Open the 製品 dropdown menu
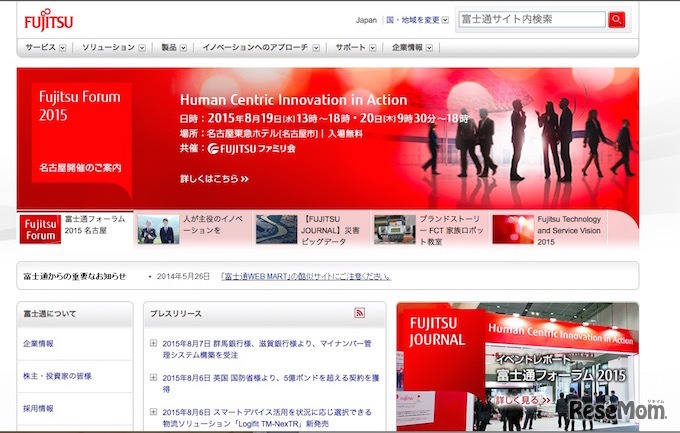This screenshot has height=433, width=680. pyautogui.click(x=175, y=47)
